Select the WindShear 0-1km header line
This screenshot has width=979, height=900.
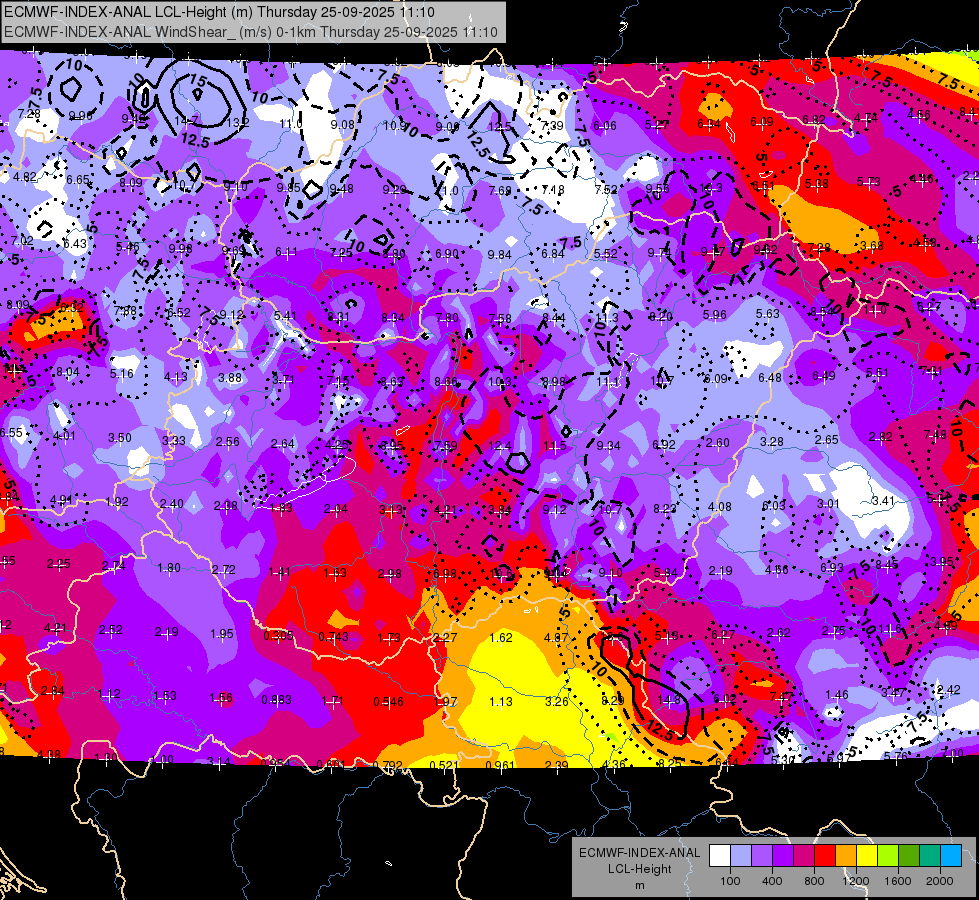coord(251,32)
